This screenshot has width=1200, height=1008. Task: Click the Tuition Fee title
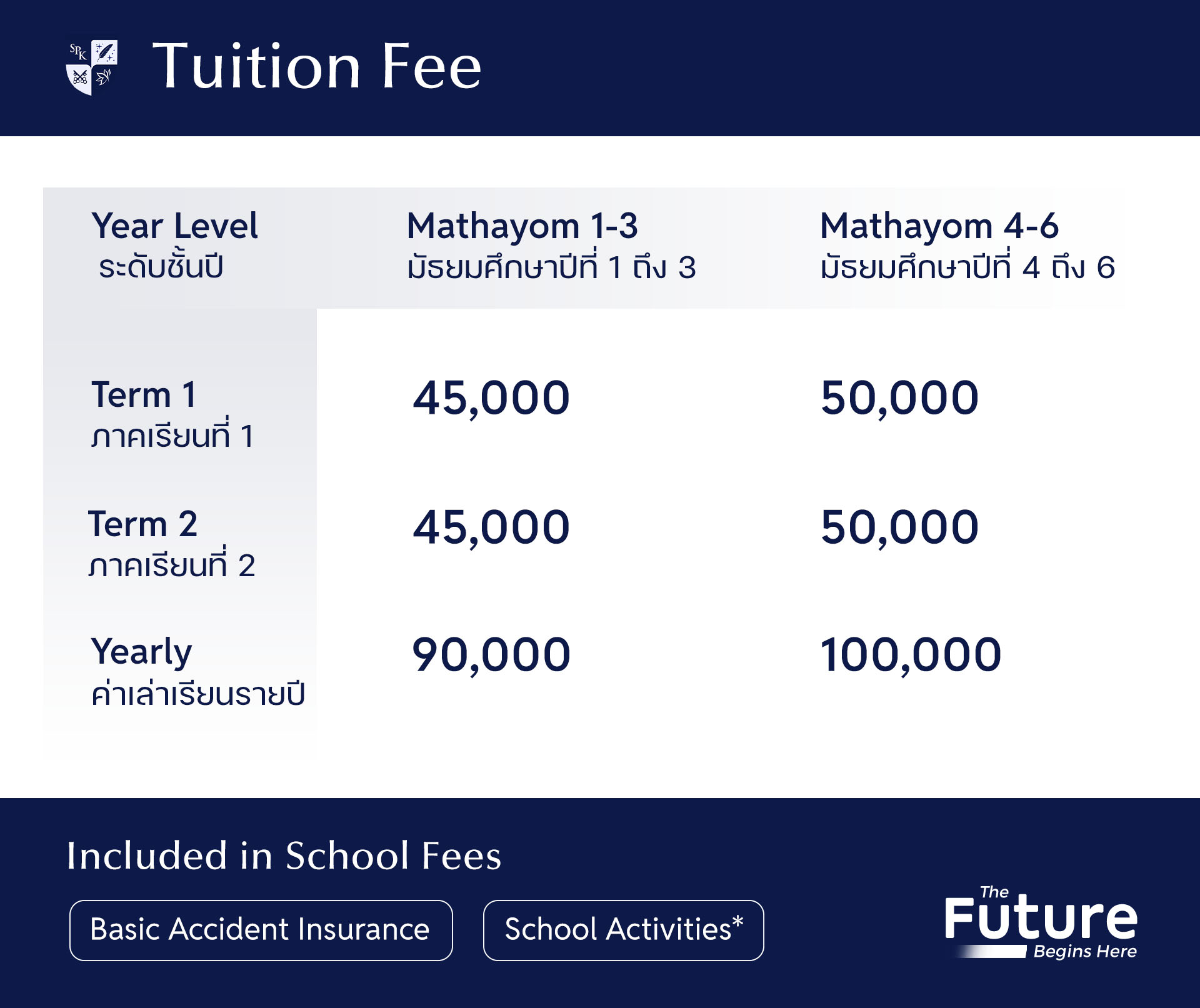[x=317, y=66]
